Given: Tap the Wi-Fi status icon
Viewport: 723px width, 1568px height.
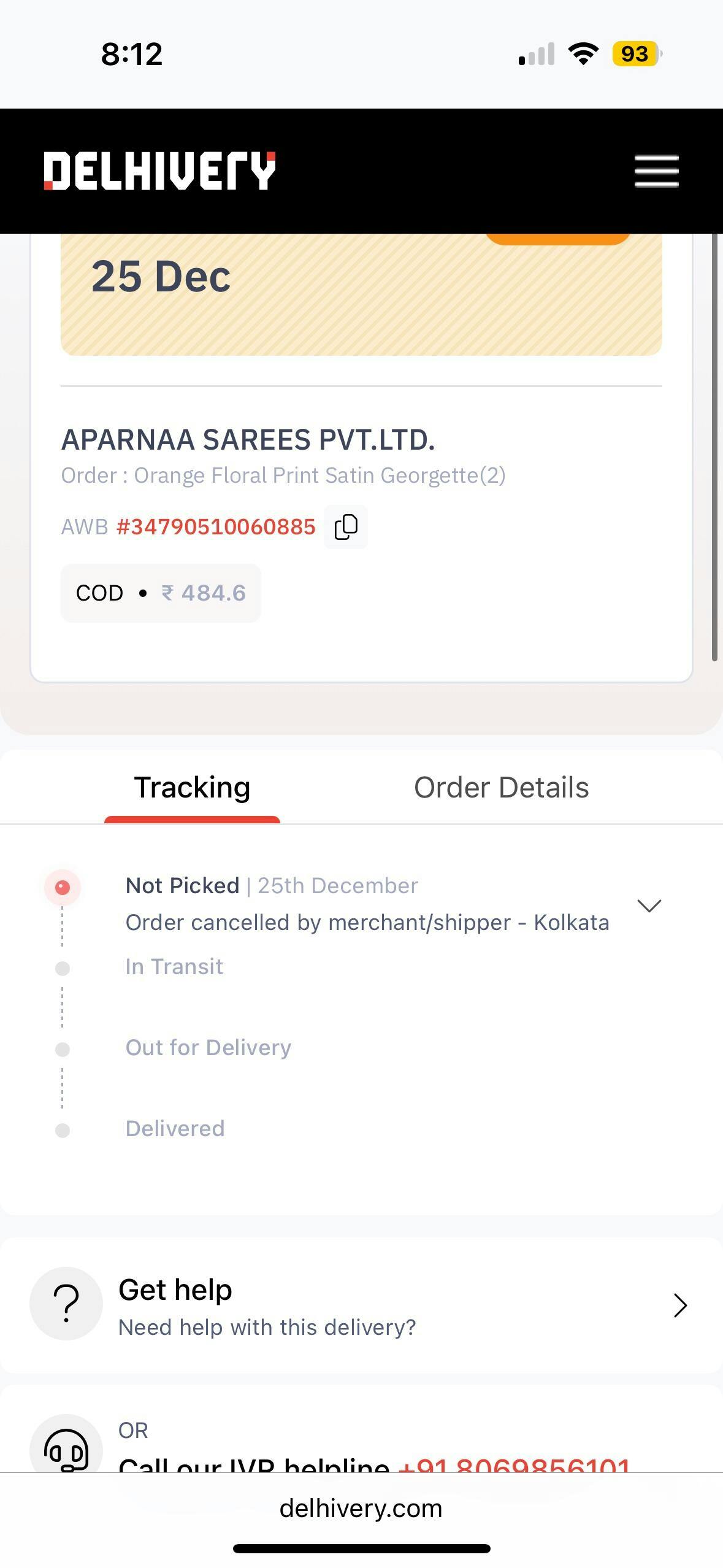Looking at the screenshot, I should pyautogui.click(x=583, y=54).
